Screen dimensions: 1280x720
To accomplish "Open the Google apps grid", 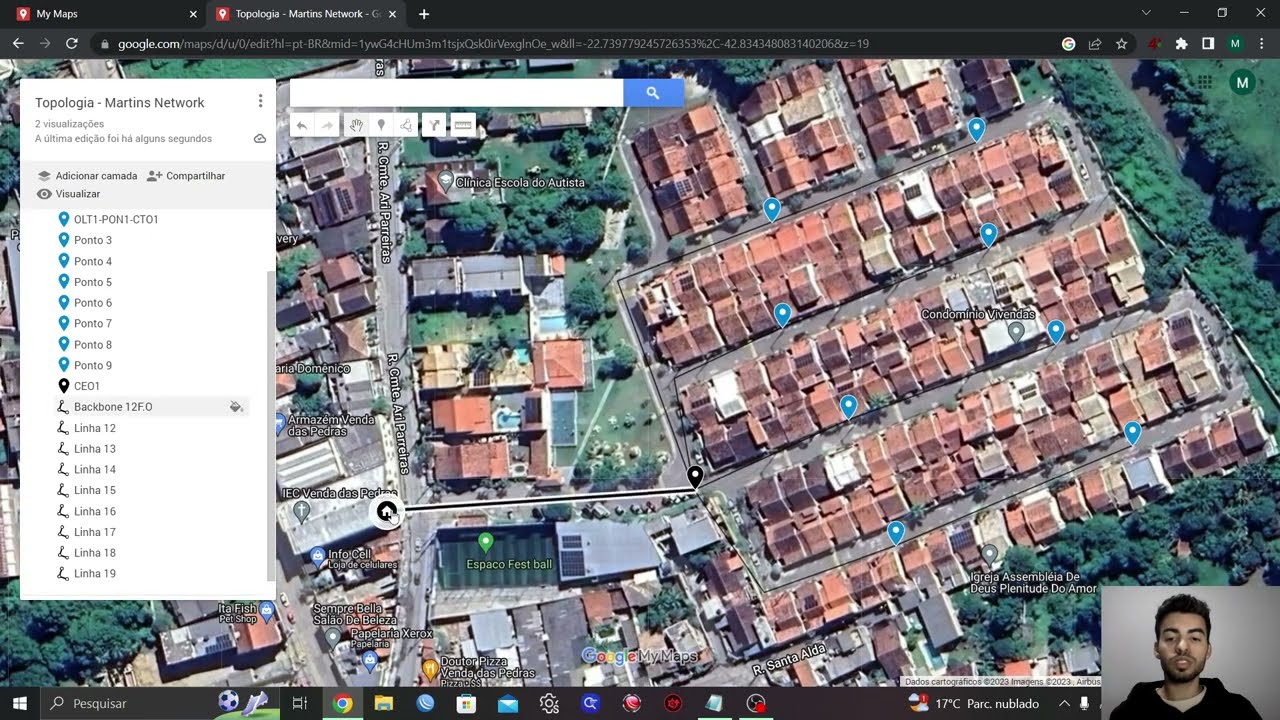I will pyautogui.click(x=1205, y=83).
